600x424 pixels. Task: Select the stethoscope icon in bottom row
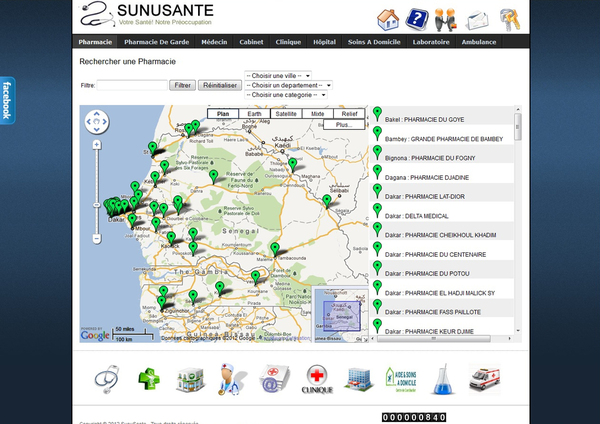(107, 379)
